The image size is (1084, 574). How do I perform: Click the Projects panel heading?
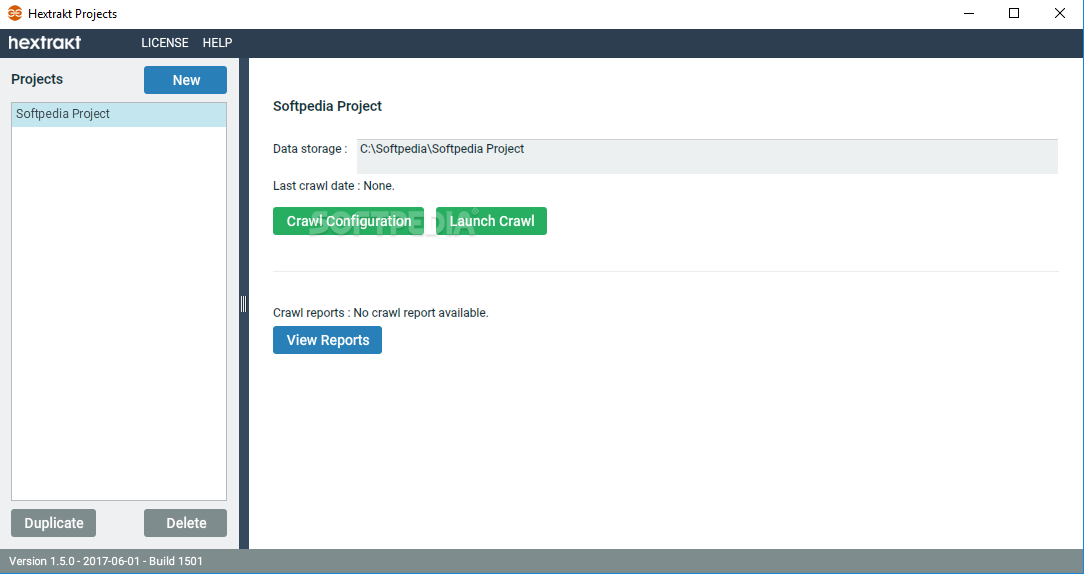point(37,80)
